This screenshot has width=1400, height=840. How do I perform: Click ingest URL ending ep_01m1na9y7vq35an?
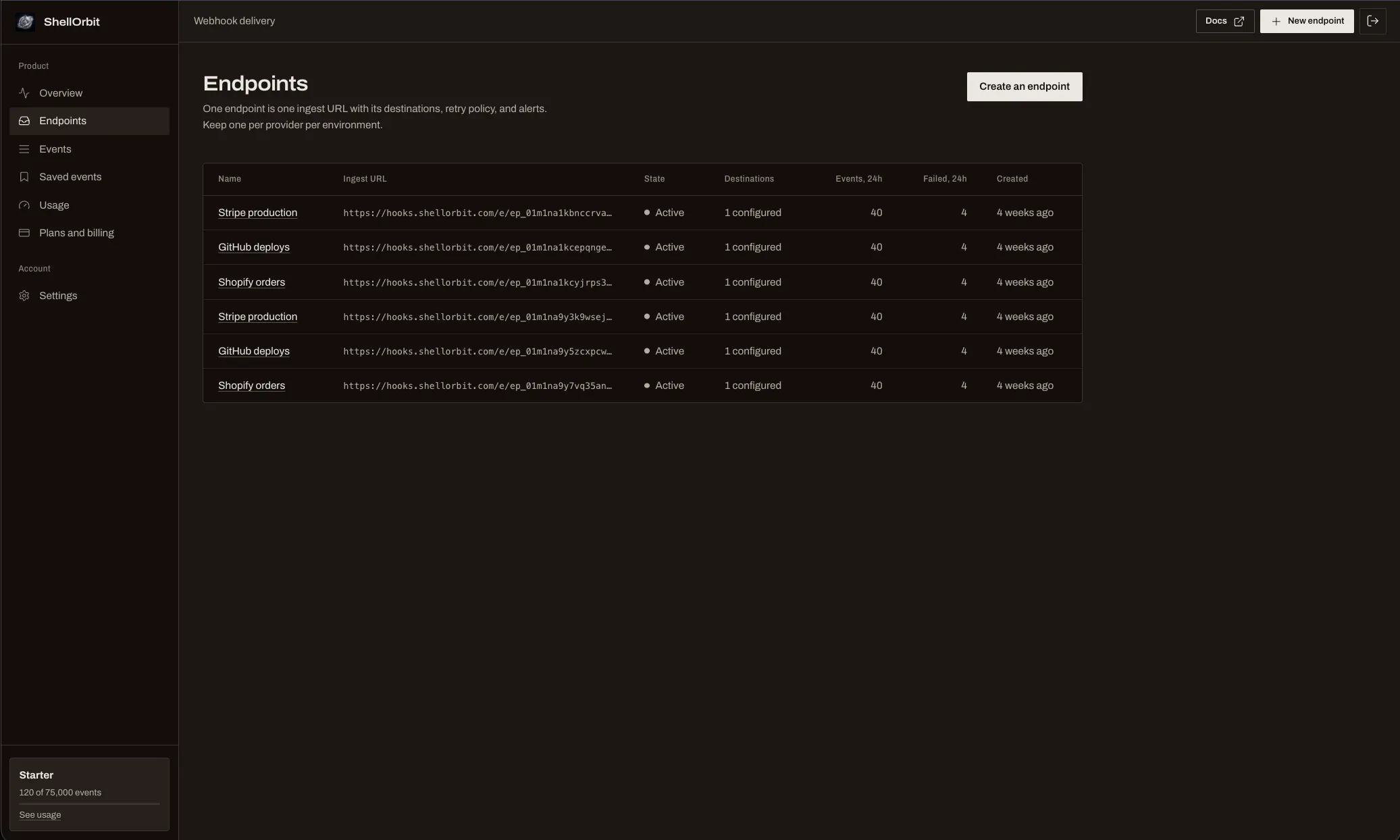477,386
